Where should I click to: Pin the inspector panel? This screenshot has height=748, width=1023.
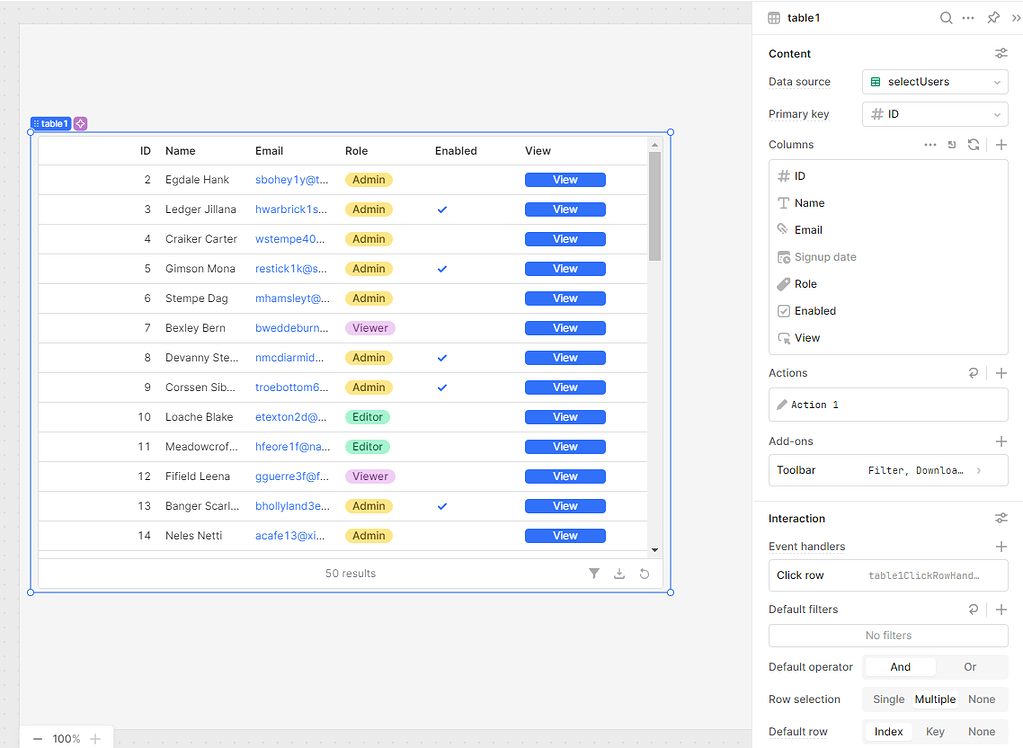tap(993, 18)
